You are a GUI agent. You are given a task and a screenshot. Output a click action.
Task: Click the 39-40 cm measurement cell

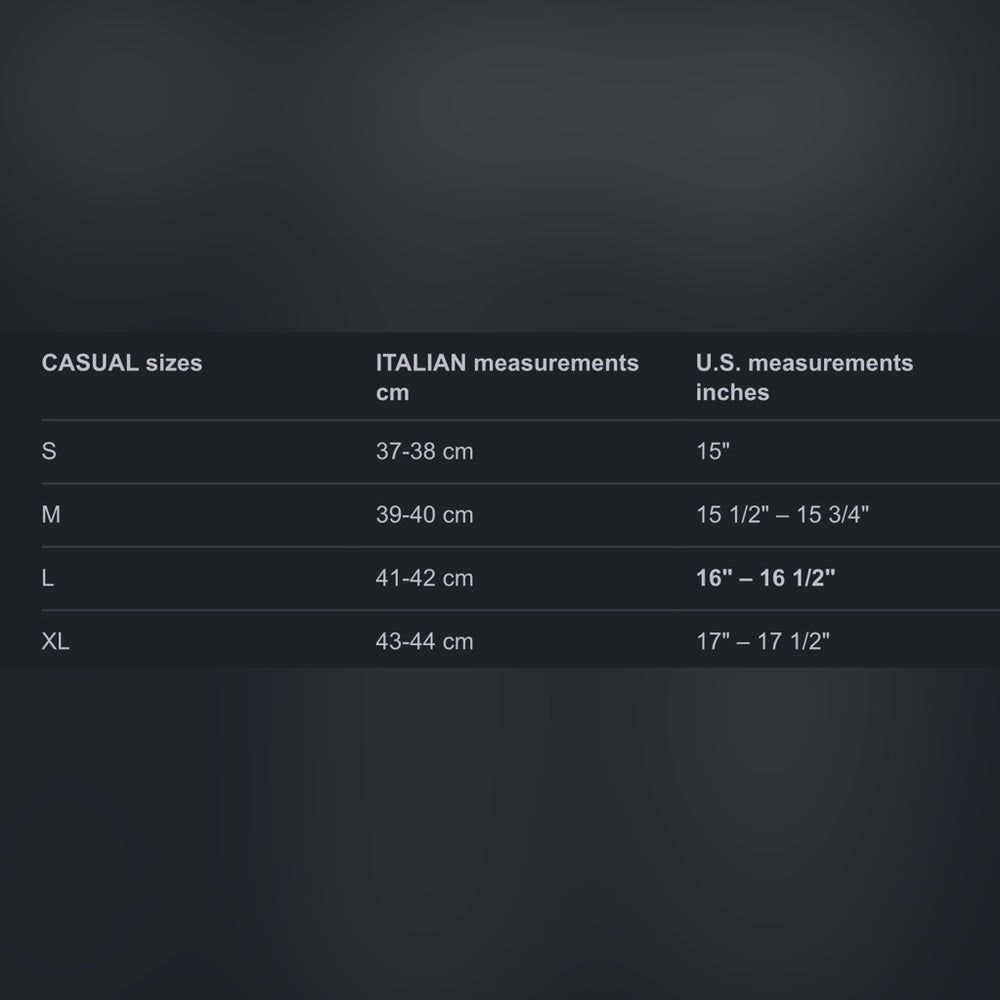424,515
